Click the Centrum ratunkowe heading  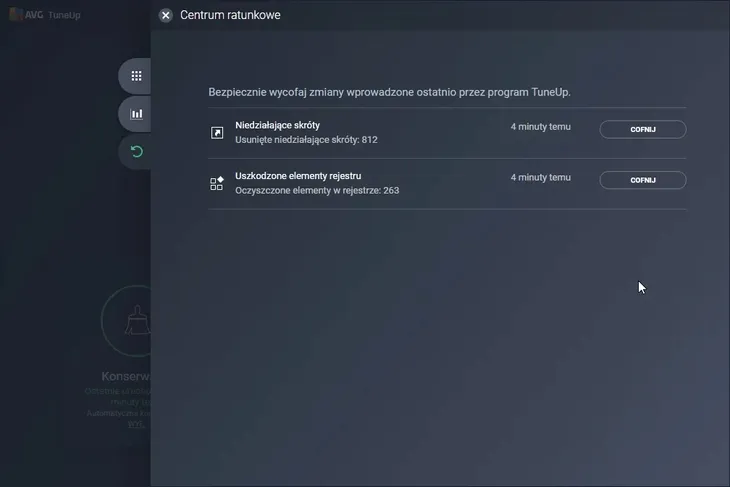coord(230,15)
